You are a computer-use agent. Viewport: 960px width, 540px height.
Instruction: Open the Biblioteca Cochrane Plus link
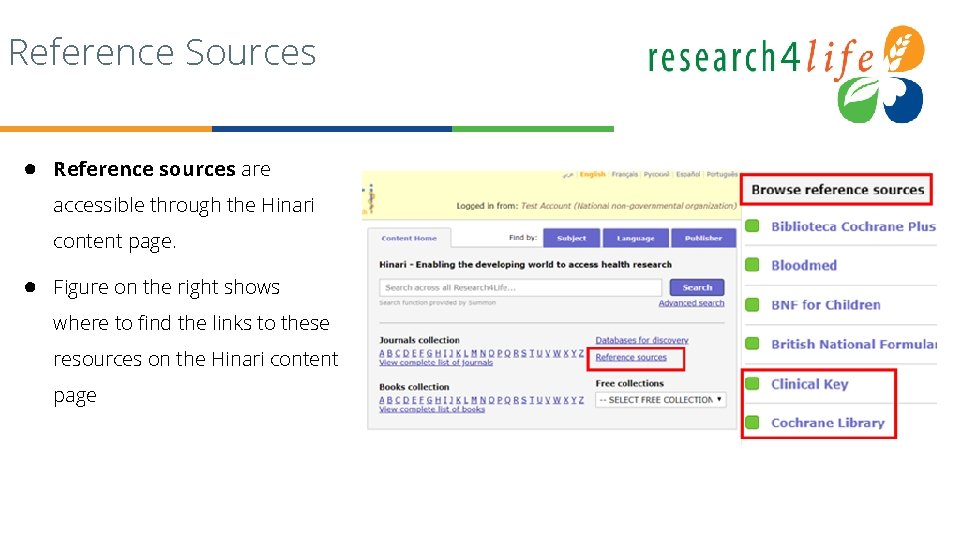tap(853, 227)
